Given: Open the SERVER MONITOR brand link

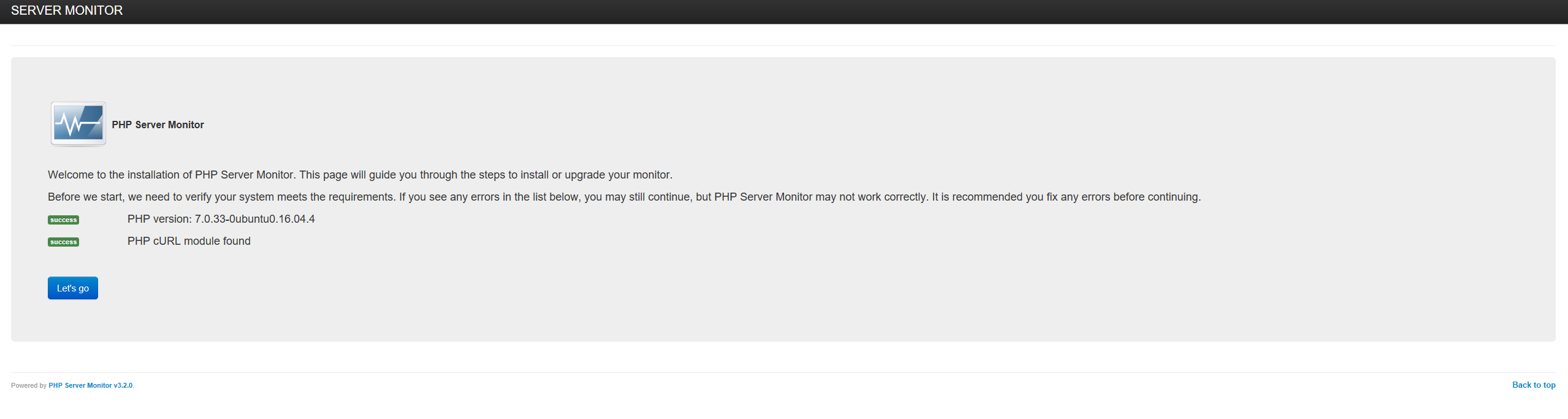Looking at the screenshot, I should (67, 10).
